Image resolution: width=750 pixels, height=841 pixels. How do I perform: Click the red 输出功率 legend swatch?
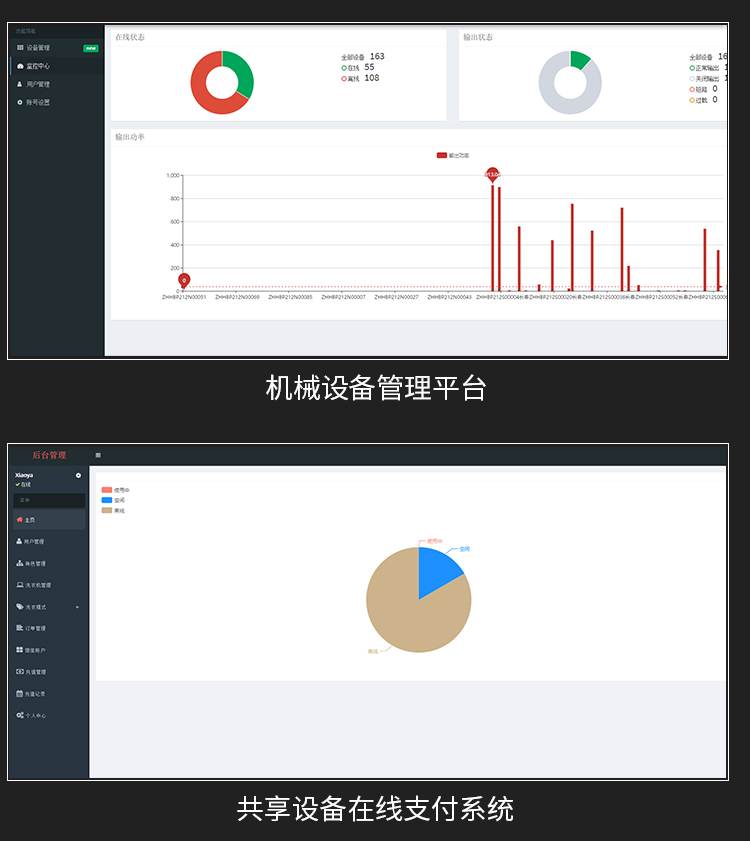click(442, 155)
